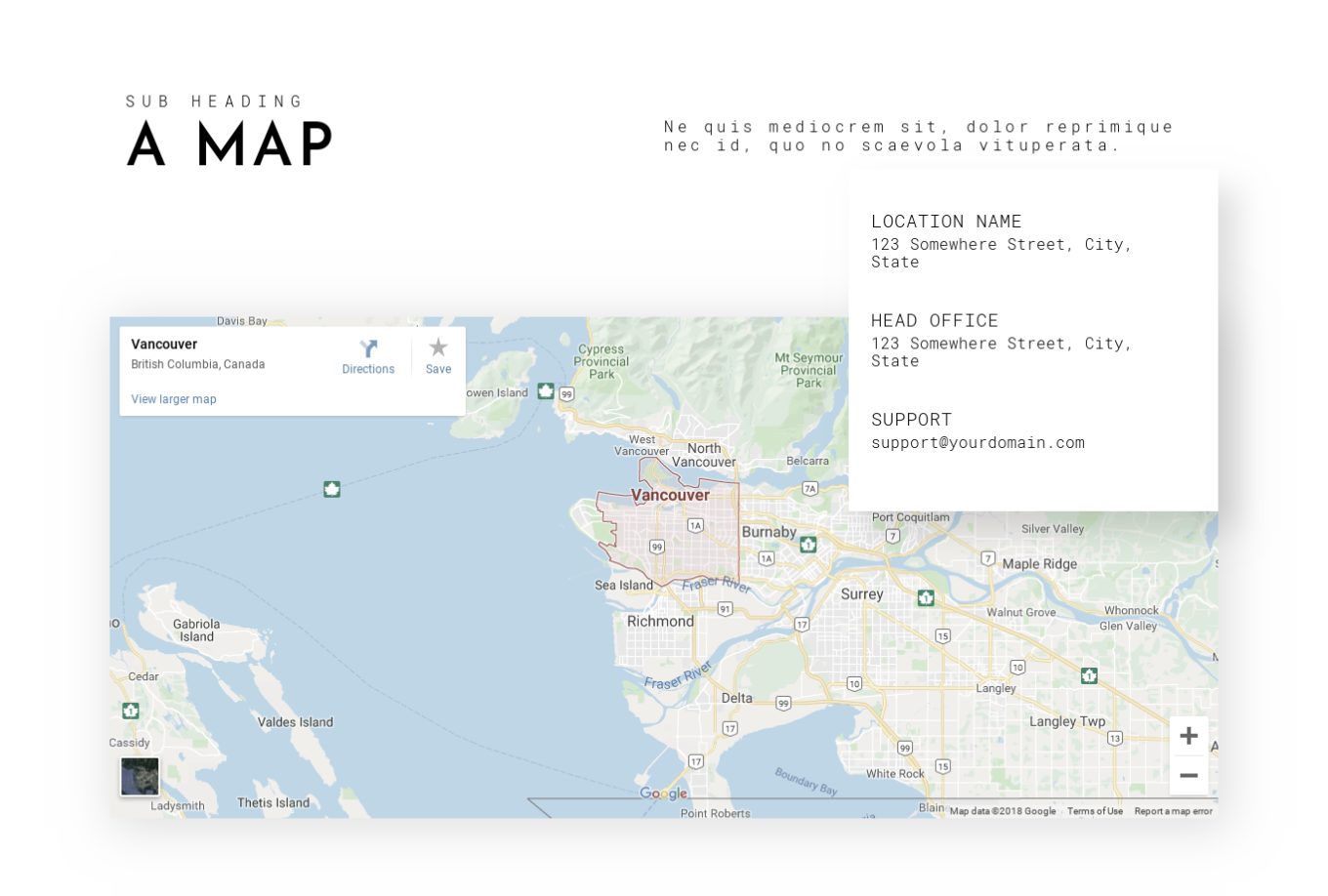
Task: Click the Cypress Provincial Park label
Action: (x=602, y=361)
